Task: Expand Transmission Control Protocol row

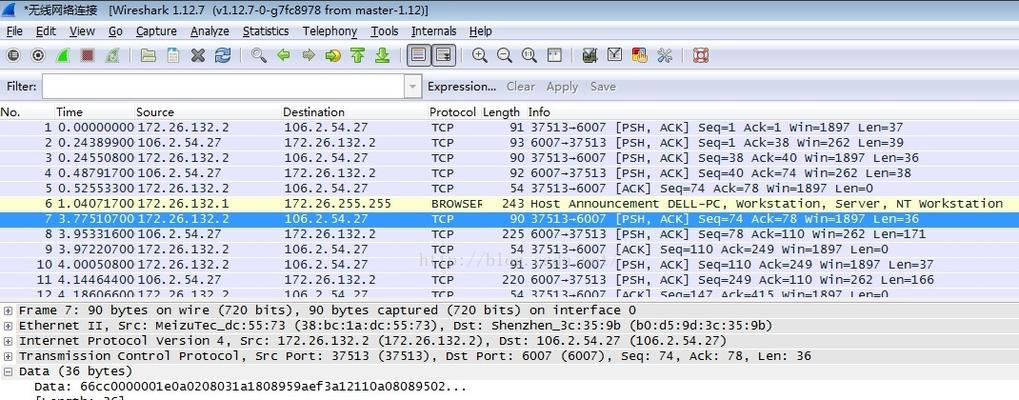Action: (x=8, y=356)
